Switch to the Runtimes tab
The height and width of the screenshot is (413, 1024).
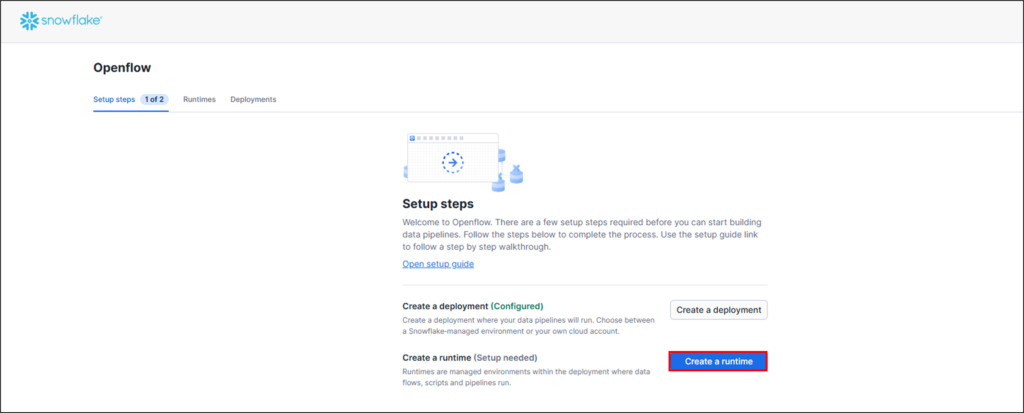pyautogui.click(x=199, y=99)
